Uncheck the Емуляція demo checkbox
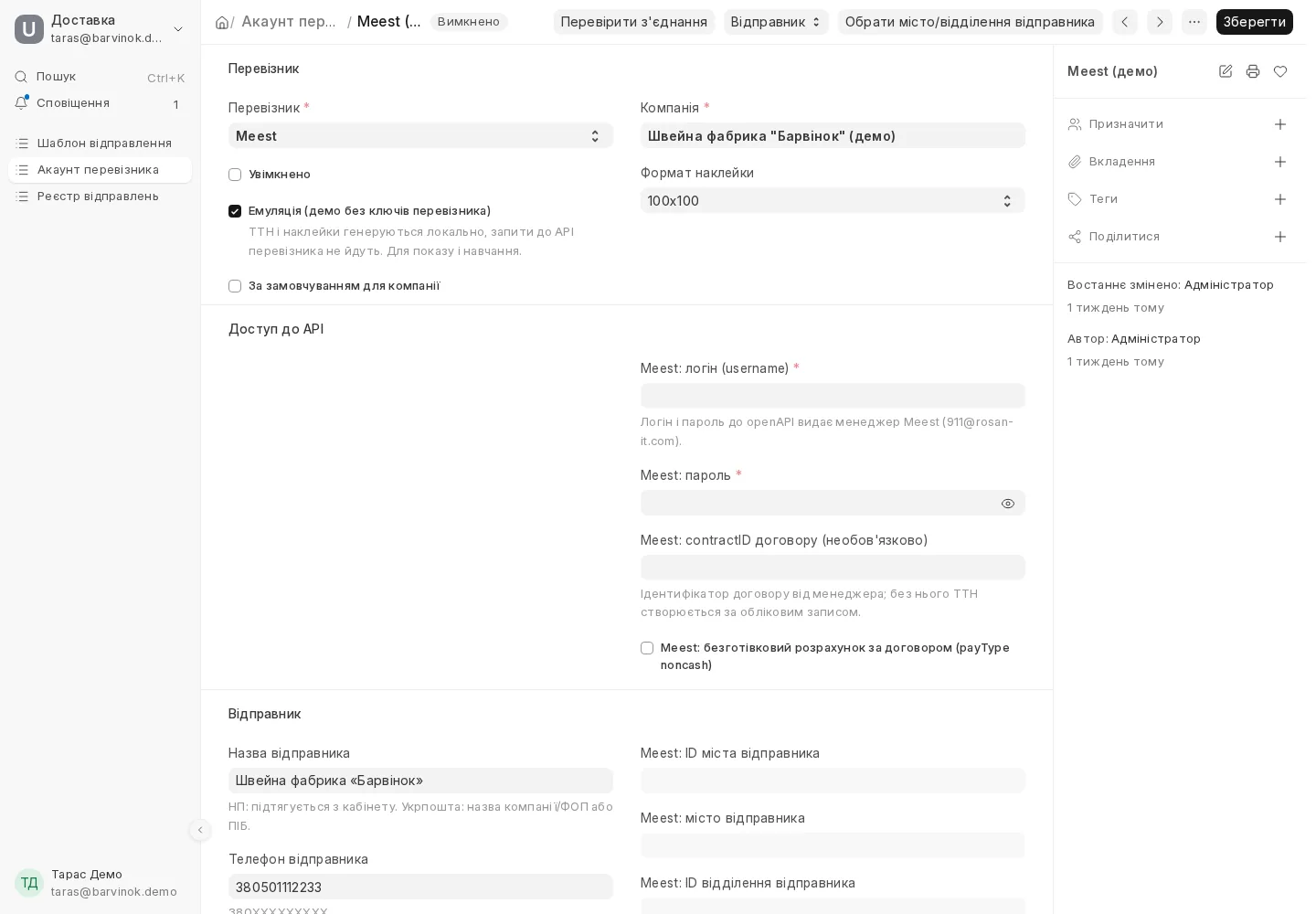 pyautogui.click(x=235, y=211)
